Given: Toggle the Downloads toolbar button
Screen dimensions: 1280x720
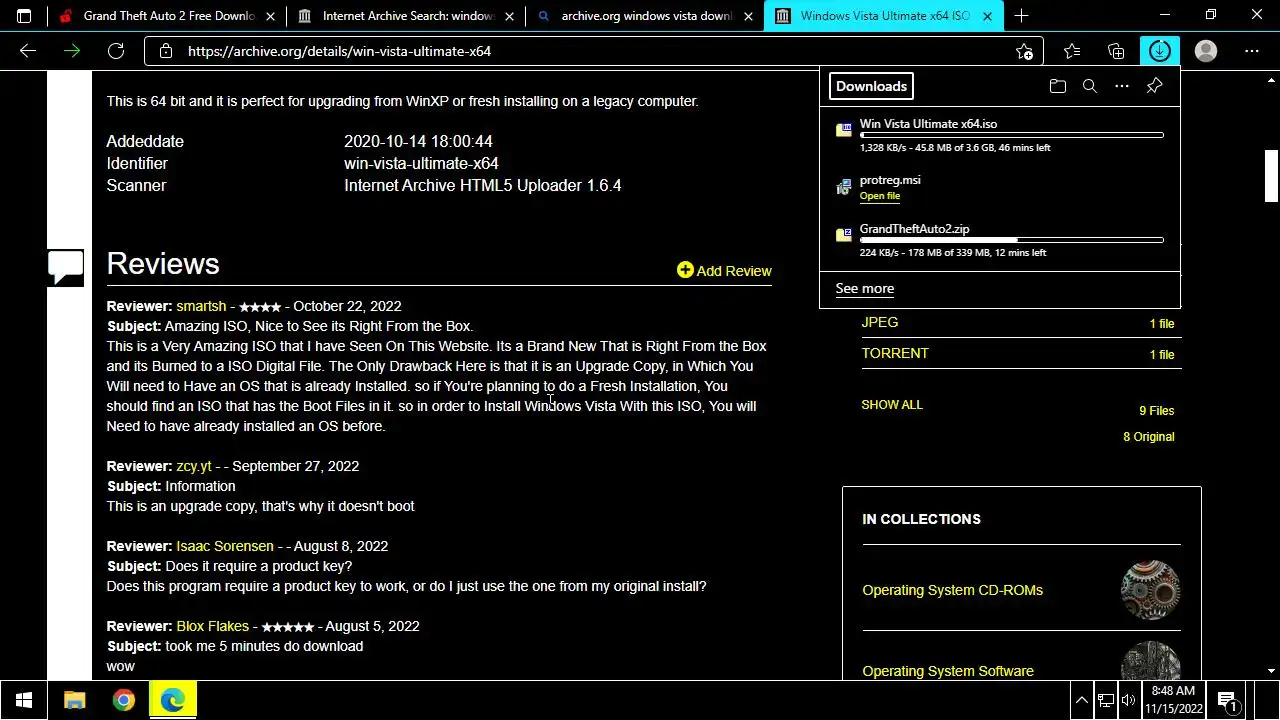Looking at the screenshot, I should click(1160, 51).
